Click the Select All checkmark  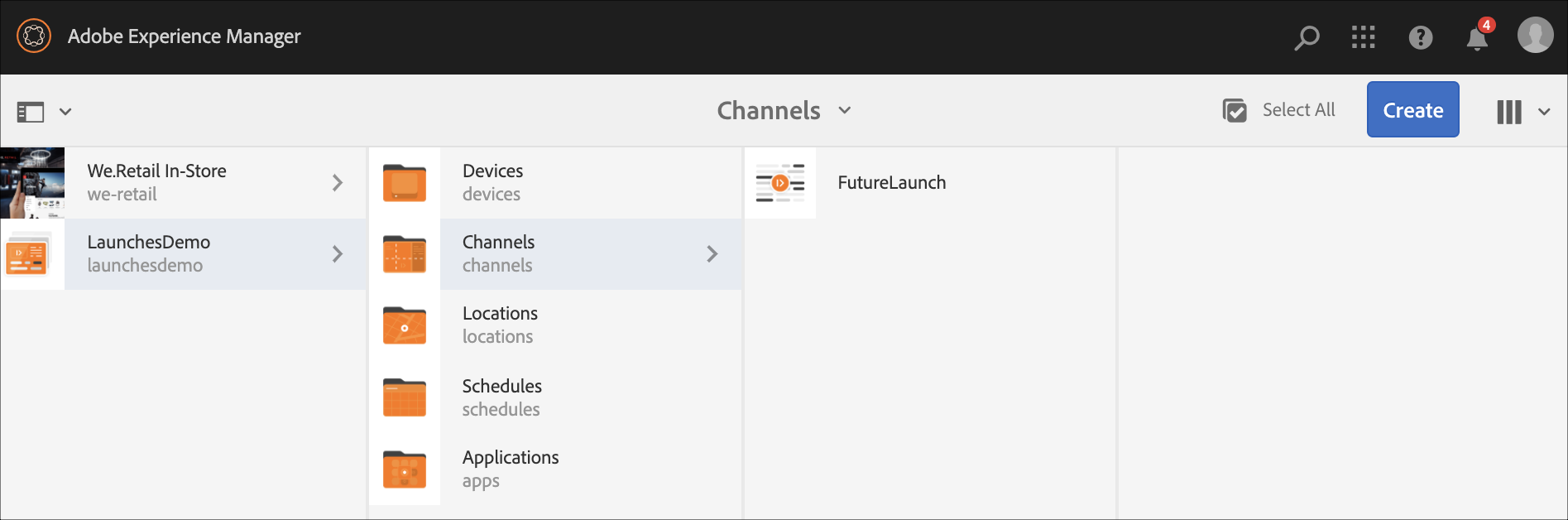1235,110
